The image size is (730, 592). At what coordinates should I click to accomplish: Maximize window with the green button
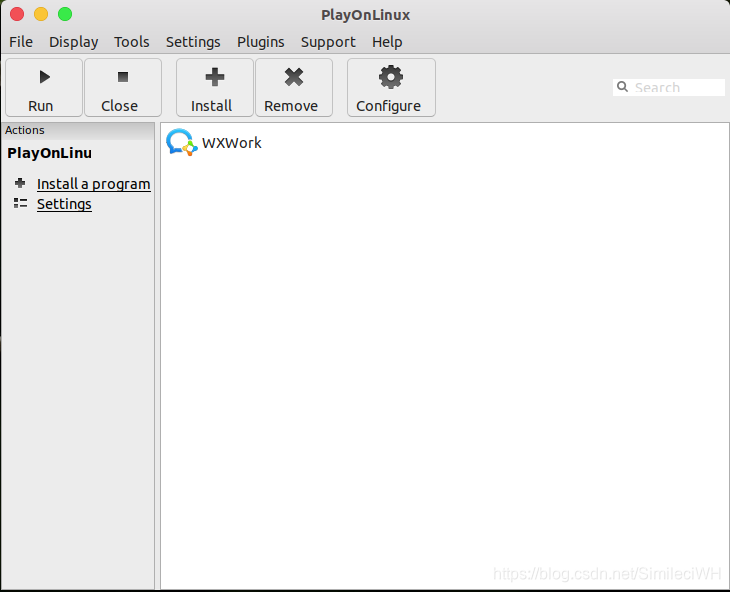click(x=65, y=14)
